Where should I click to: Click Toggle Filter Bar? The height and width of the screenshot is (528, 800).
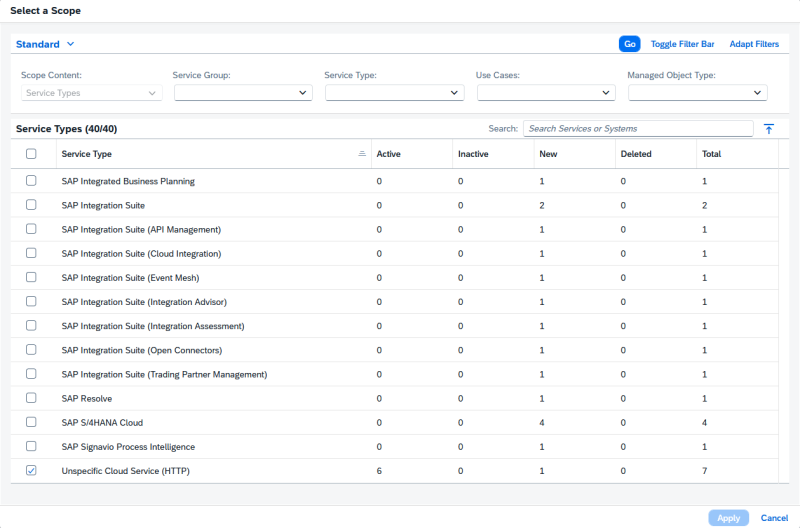[x=682, y=44]
